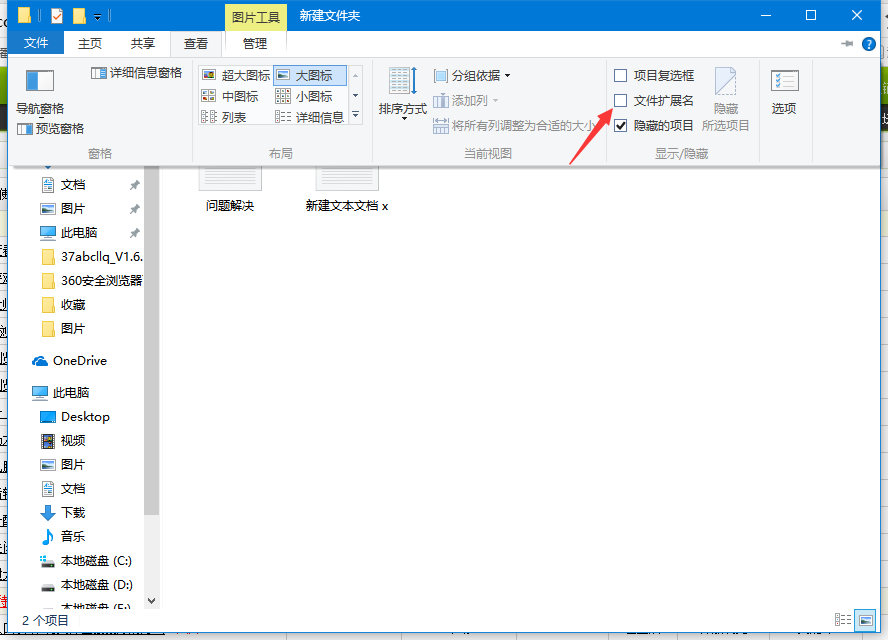Open the 图片工具 管理 tab
Image resolution: width=888 pixels, height=640 pixels.
(254, 43)
